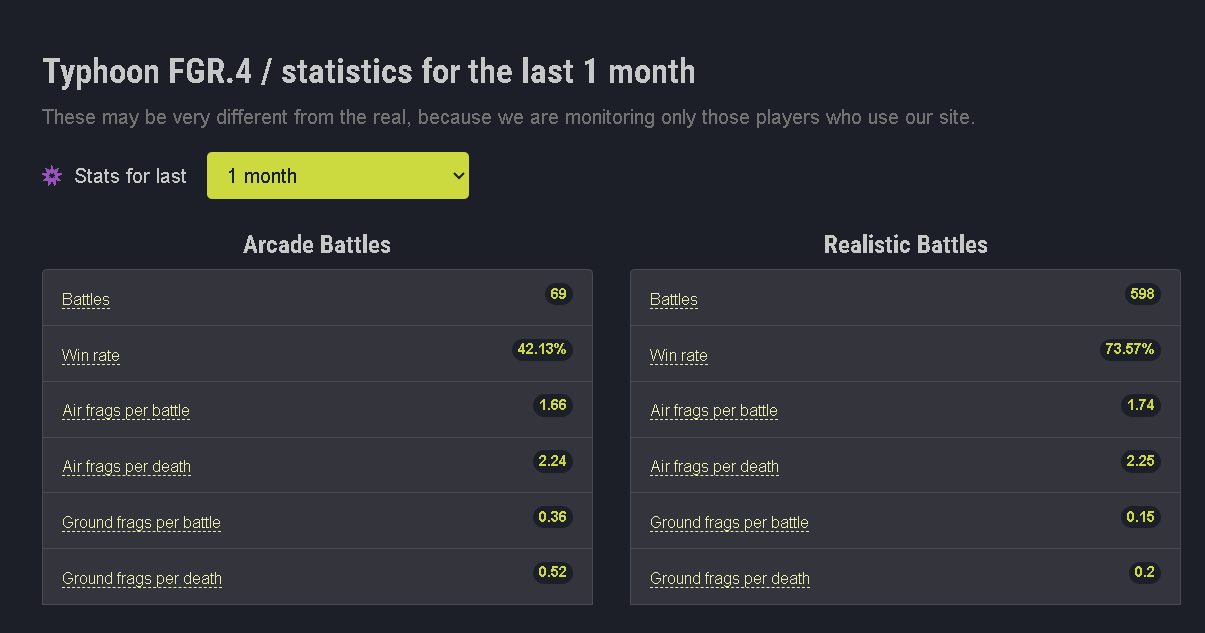Click Win rate link under Arcade Battles
1205x633 pixels.
[x=91, y=355]
